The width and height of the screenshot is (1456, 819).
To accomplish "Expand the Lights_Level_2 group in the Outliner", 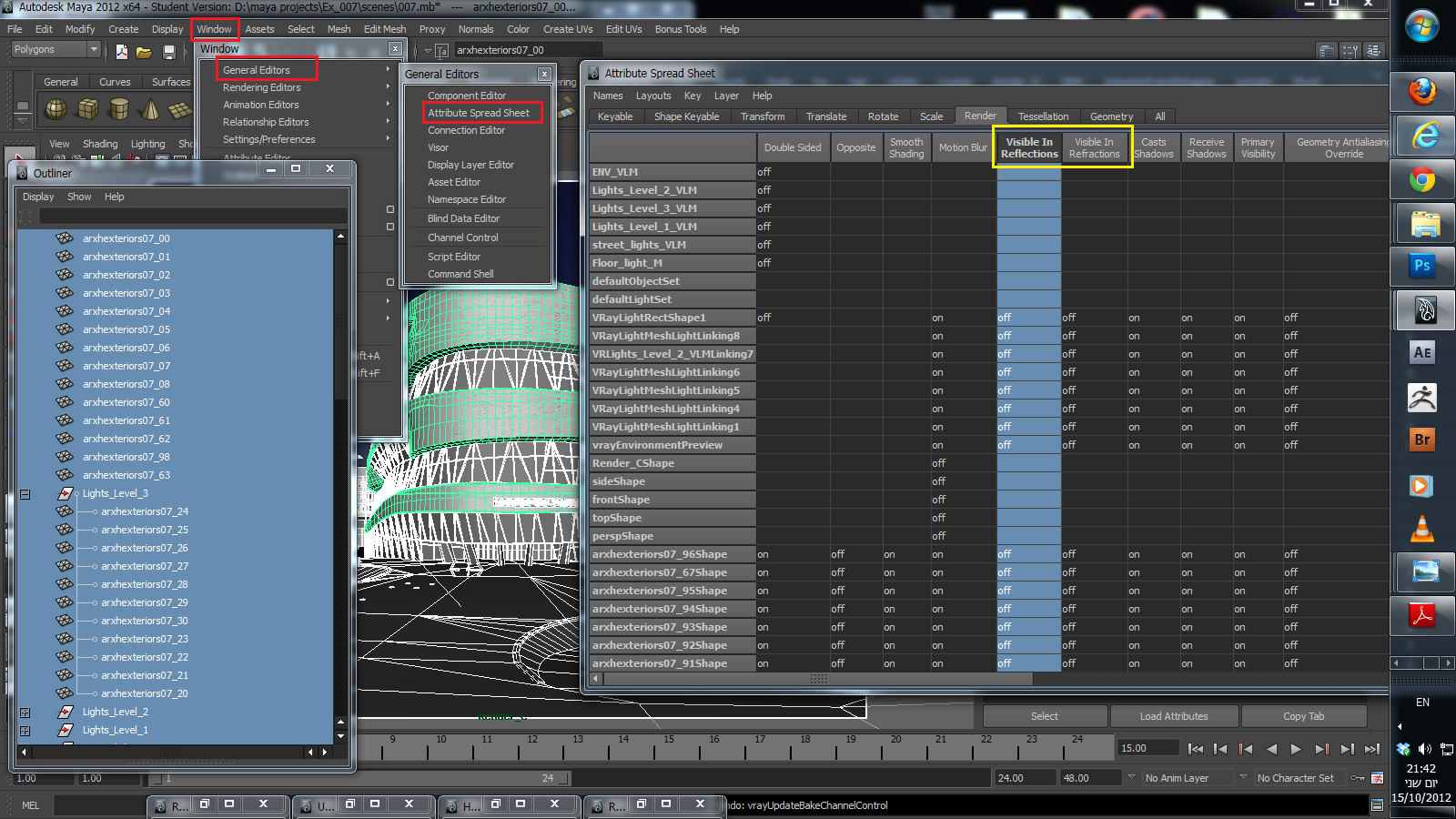I will [25, 713].
